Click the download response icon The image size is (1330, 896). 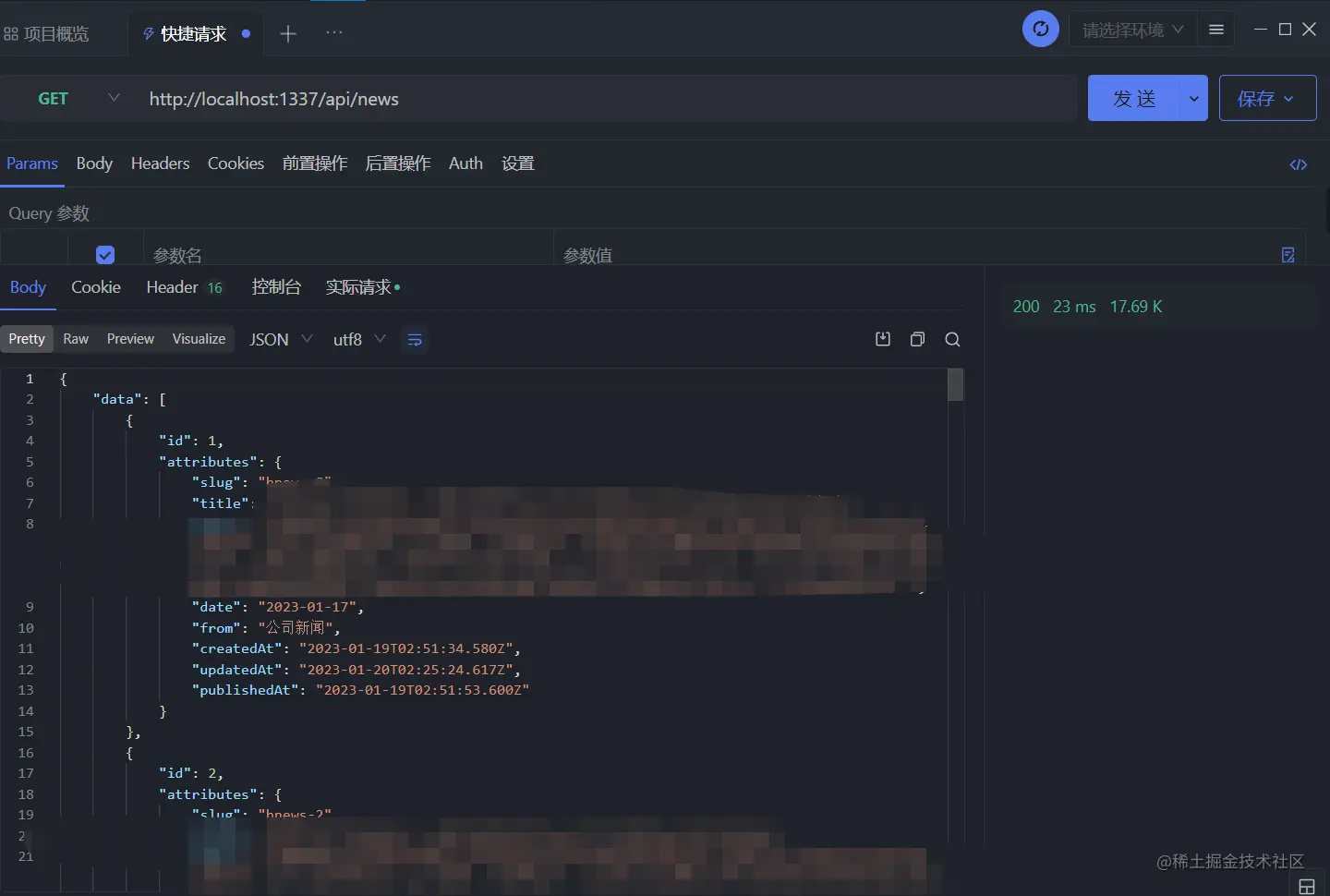[882, 339]
